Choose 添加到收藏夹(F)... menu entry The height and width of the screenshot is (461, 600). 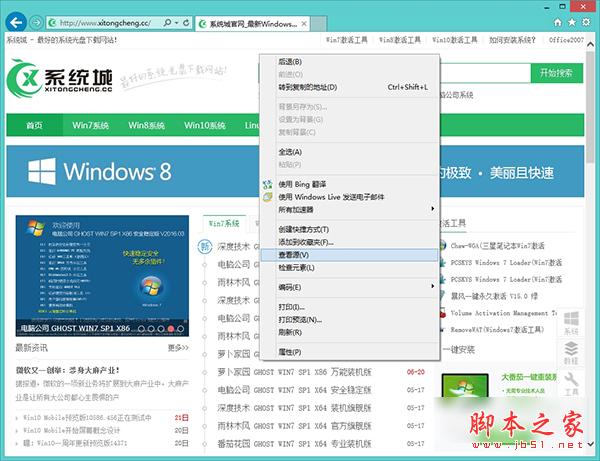349,242
